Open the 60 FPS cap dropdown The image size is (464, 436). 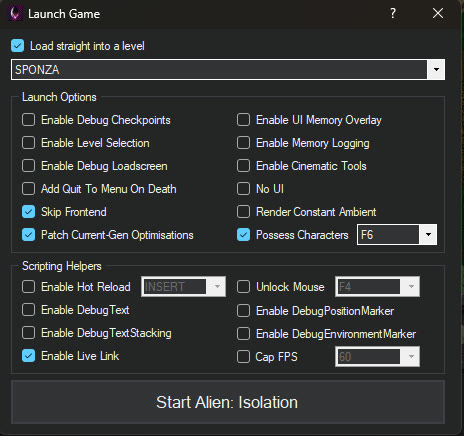[x=411, y=357]
